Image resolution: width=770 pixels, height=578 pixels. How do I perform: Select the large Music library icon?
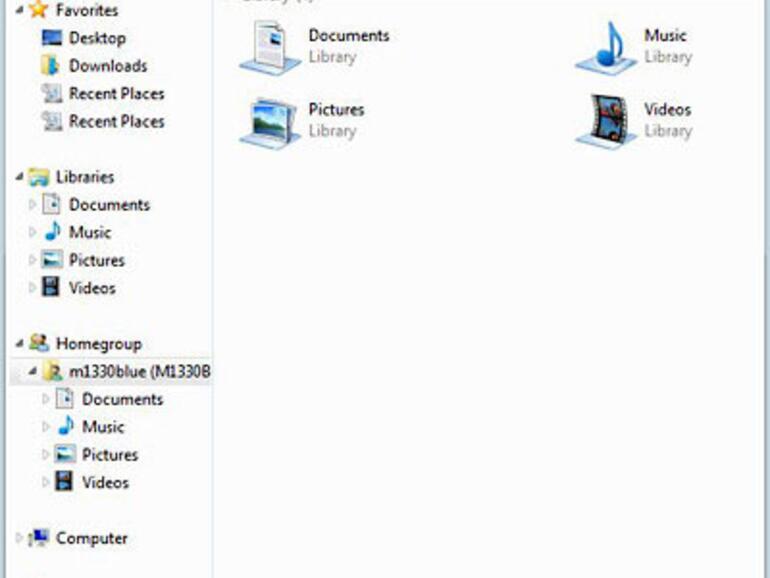(606, 48)
